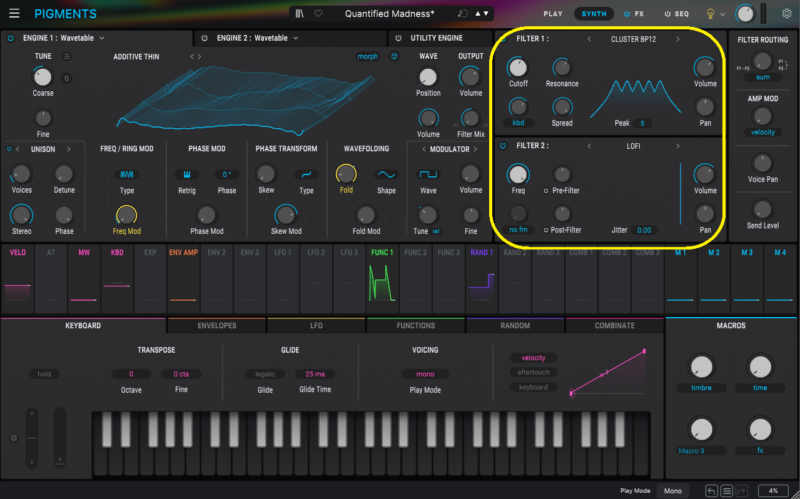Click the tune Q quantize button
Screen dimensions: 800x499
click(x=67, y=78)
